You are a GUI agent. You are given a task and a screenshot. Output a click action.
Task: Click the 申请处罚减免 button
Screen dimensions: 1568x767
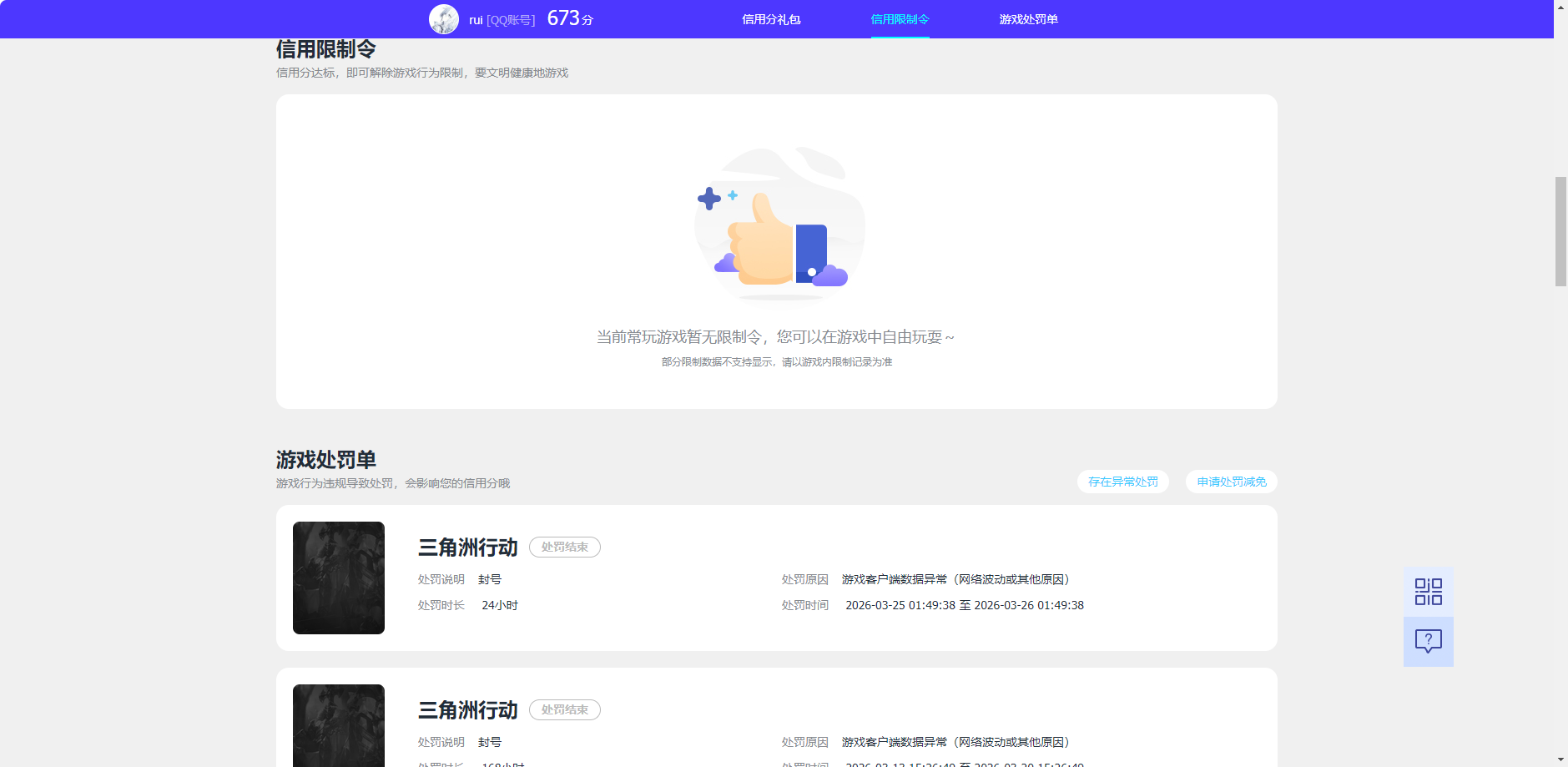coord(1231,482)
